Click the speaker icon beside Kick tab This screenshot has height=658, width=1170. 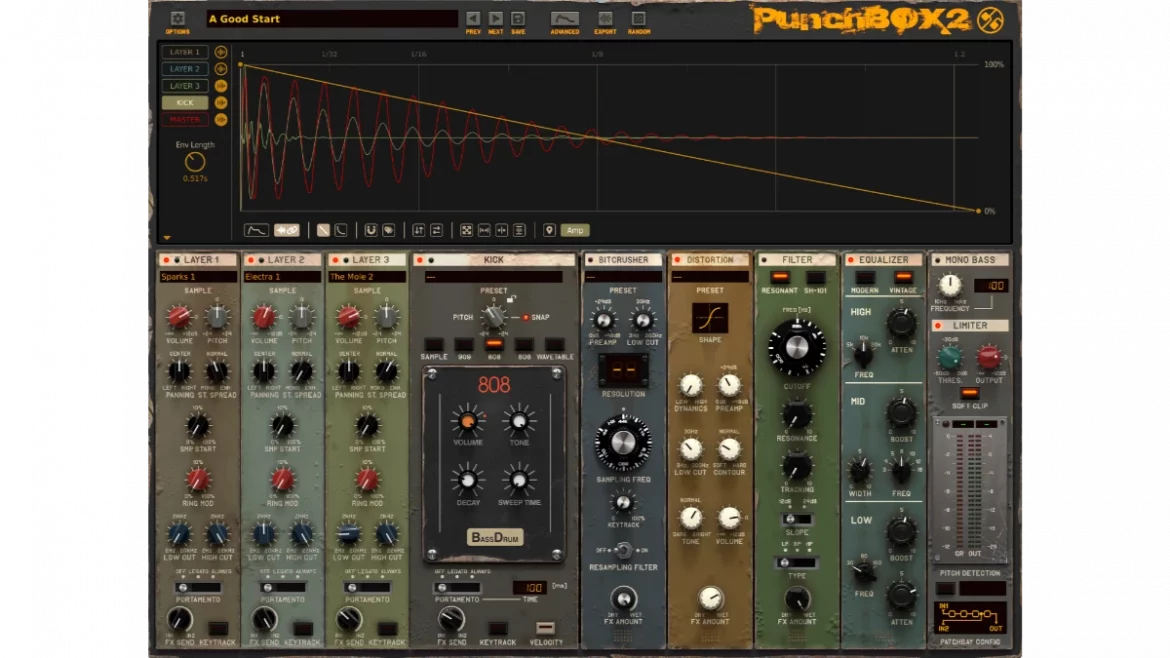coord(221,103)
